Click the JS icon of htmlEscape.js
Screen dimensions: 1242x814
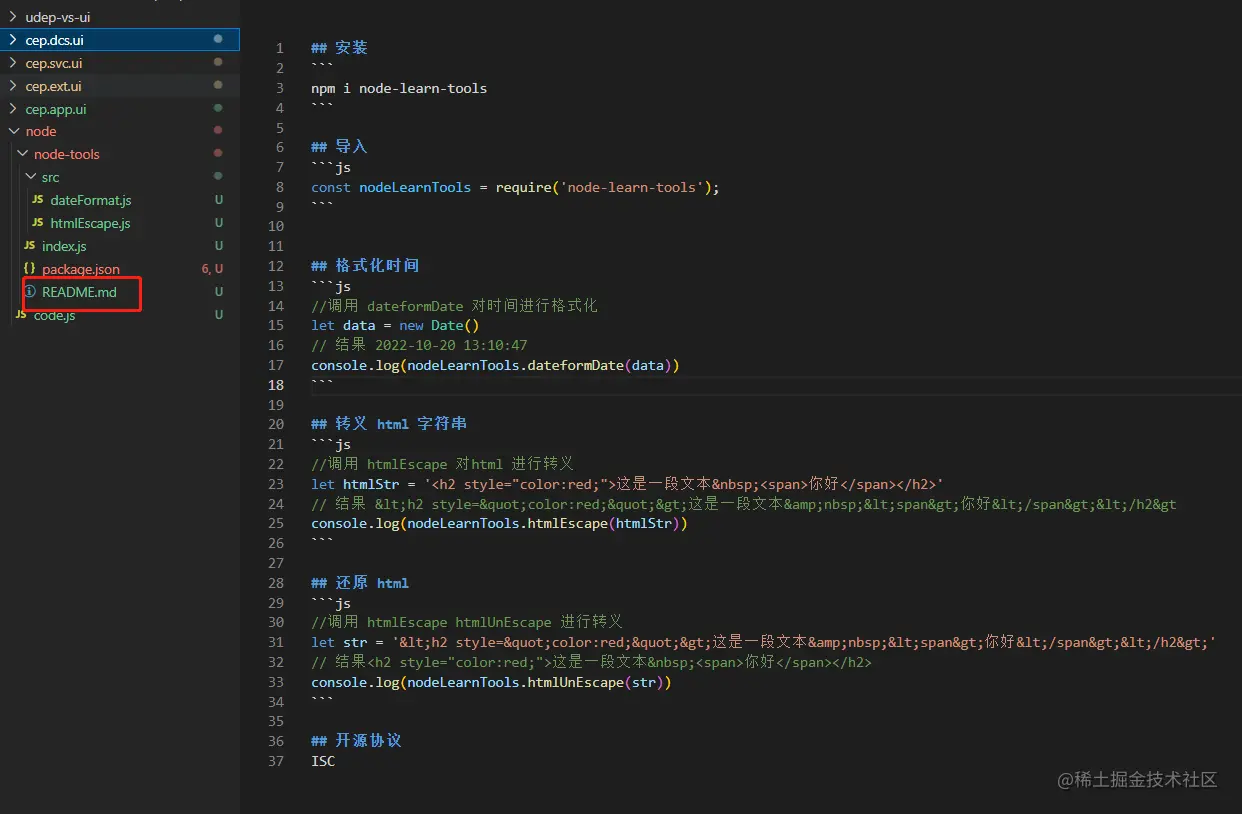[x=38, y=223]
